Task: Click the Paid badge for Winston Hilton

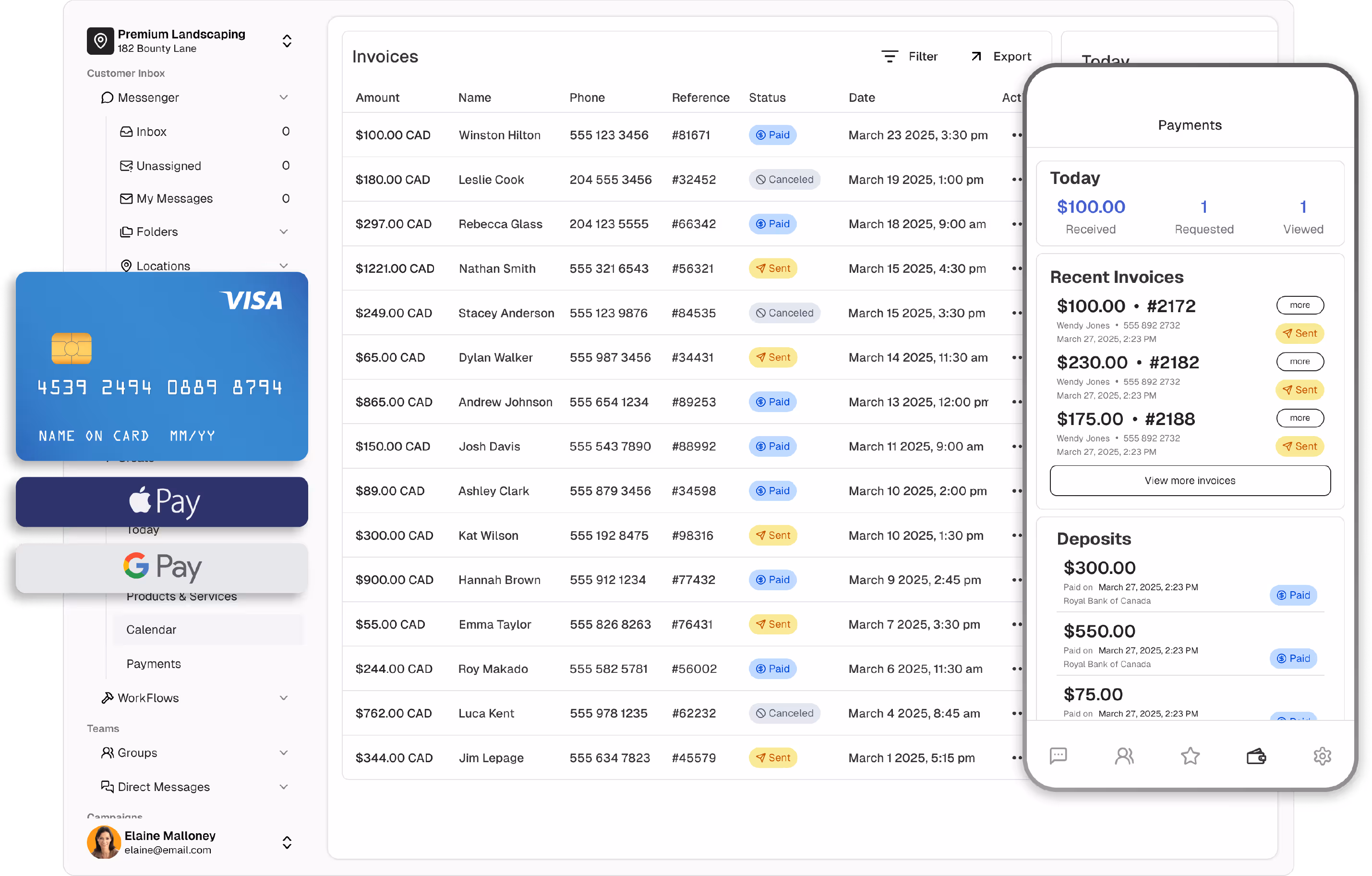Action: click(x=772, y=135)
